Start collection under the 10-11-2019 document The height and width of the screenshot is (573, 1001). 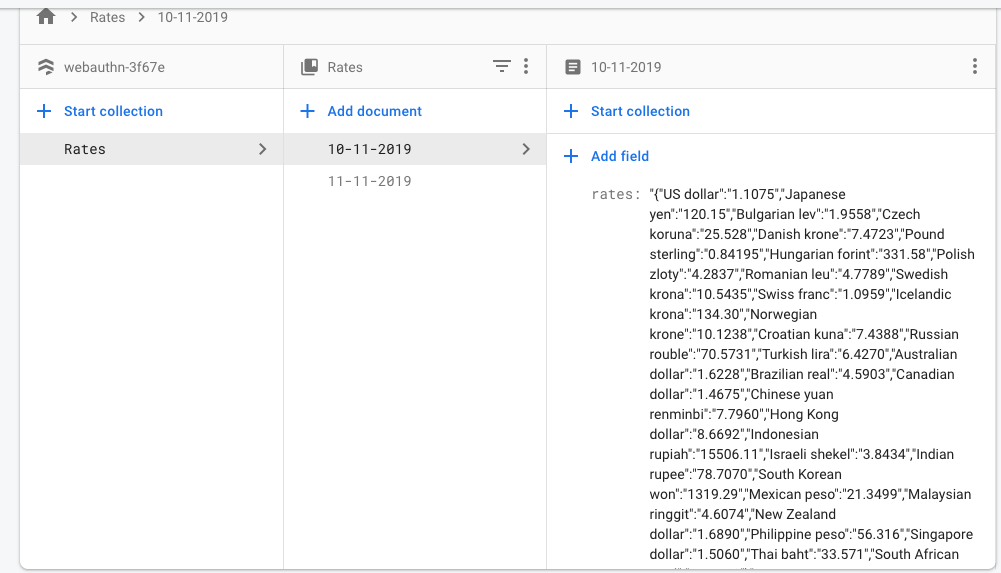639,111
